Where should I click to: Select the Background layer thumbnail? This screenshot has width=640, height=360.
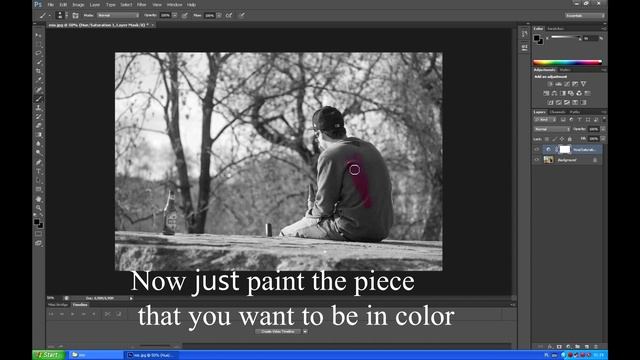[549, 160]
